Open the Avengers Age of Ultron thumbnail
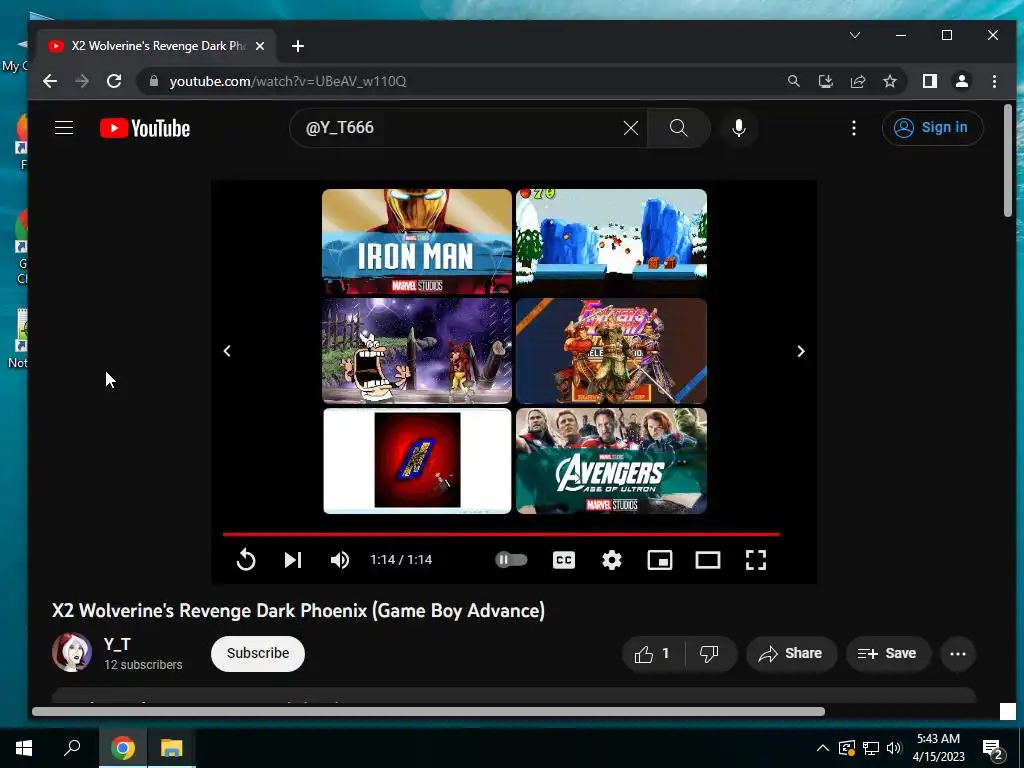This screenshot has width=1024, height=768. (x=611, y=461)
